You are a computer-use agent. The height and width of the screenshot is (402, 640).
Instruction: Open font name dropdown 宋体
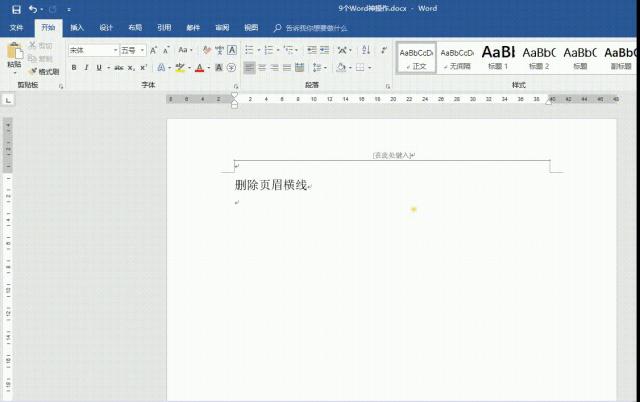(116, 50)
